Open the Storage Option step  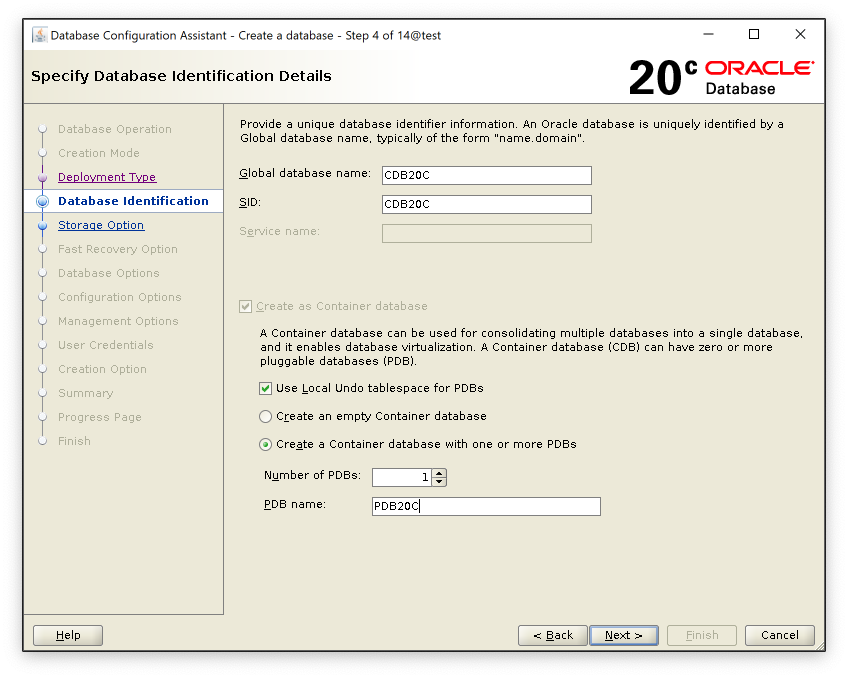tap(101, 225)
